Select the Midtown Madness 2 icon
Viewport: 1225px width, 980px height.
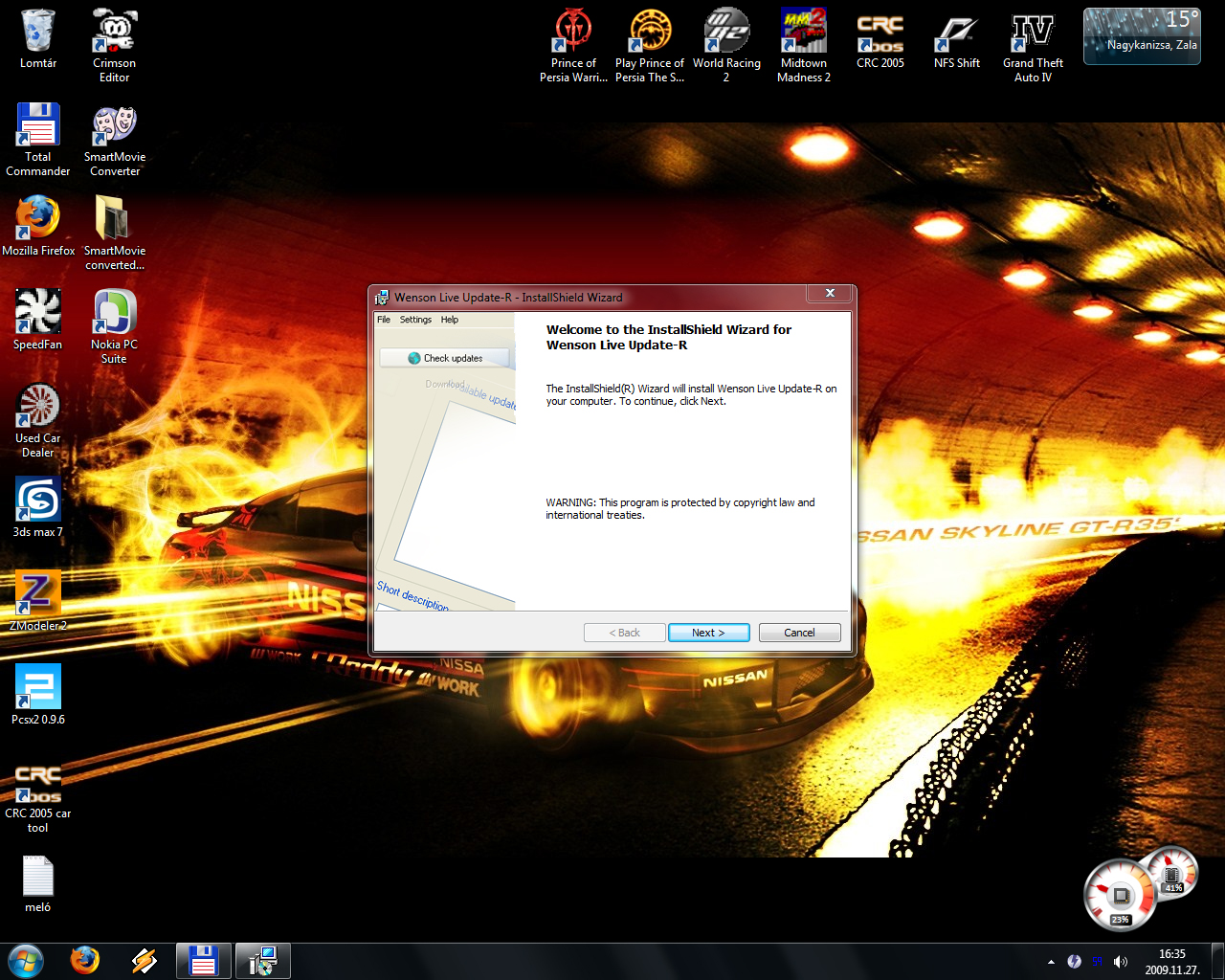[804, 45]
